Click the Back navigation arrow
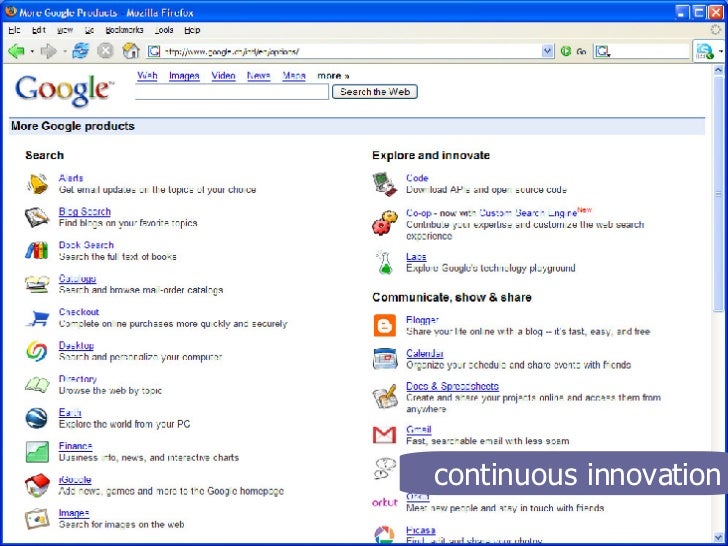The height and width of the screenshot is (546, 728). (16, 51)
